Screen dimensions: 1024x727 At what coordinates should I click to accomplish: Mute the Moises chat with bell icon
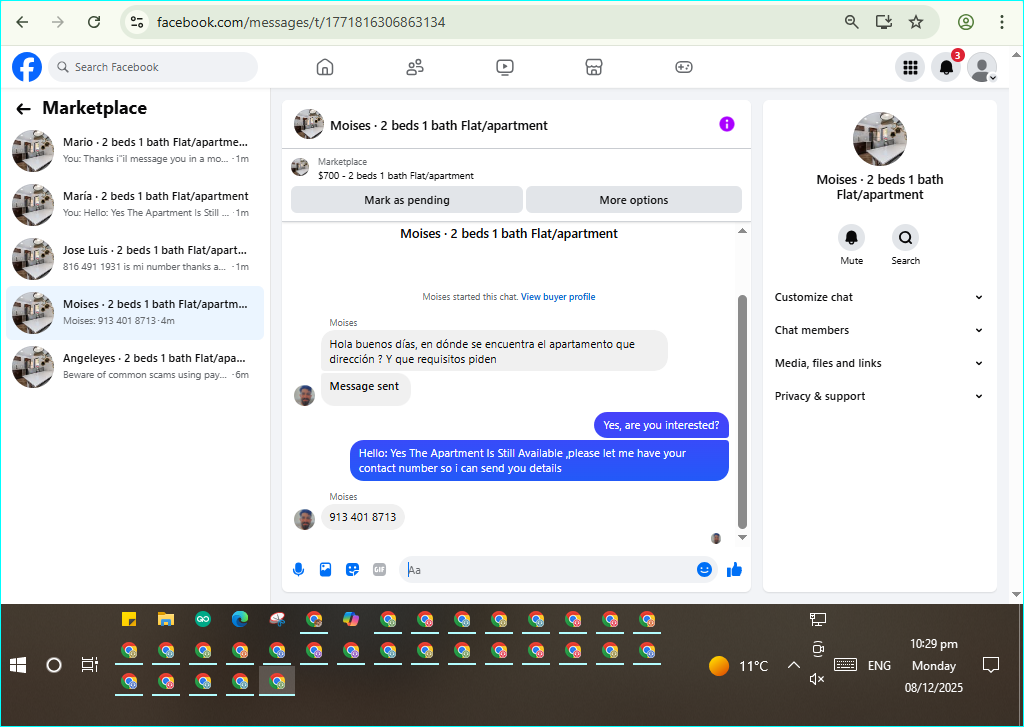(x=852, y=238)
